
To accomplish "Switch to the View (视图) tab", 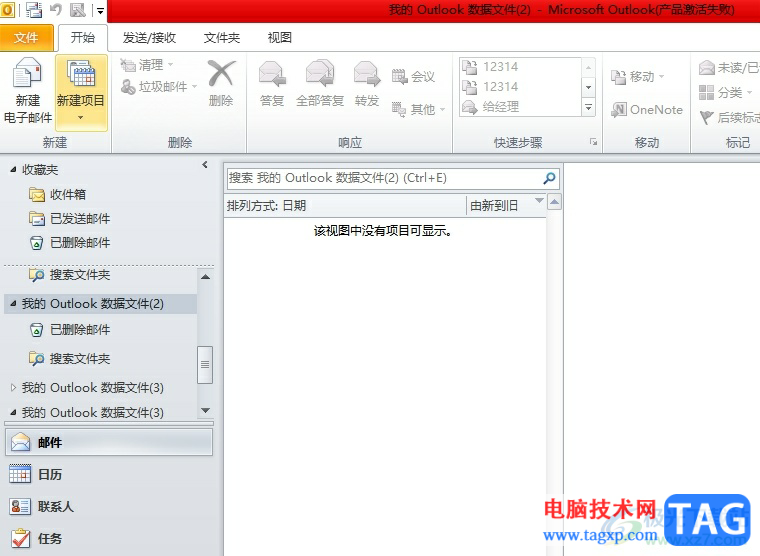I will [280, 37].
